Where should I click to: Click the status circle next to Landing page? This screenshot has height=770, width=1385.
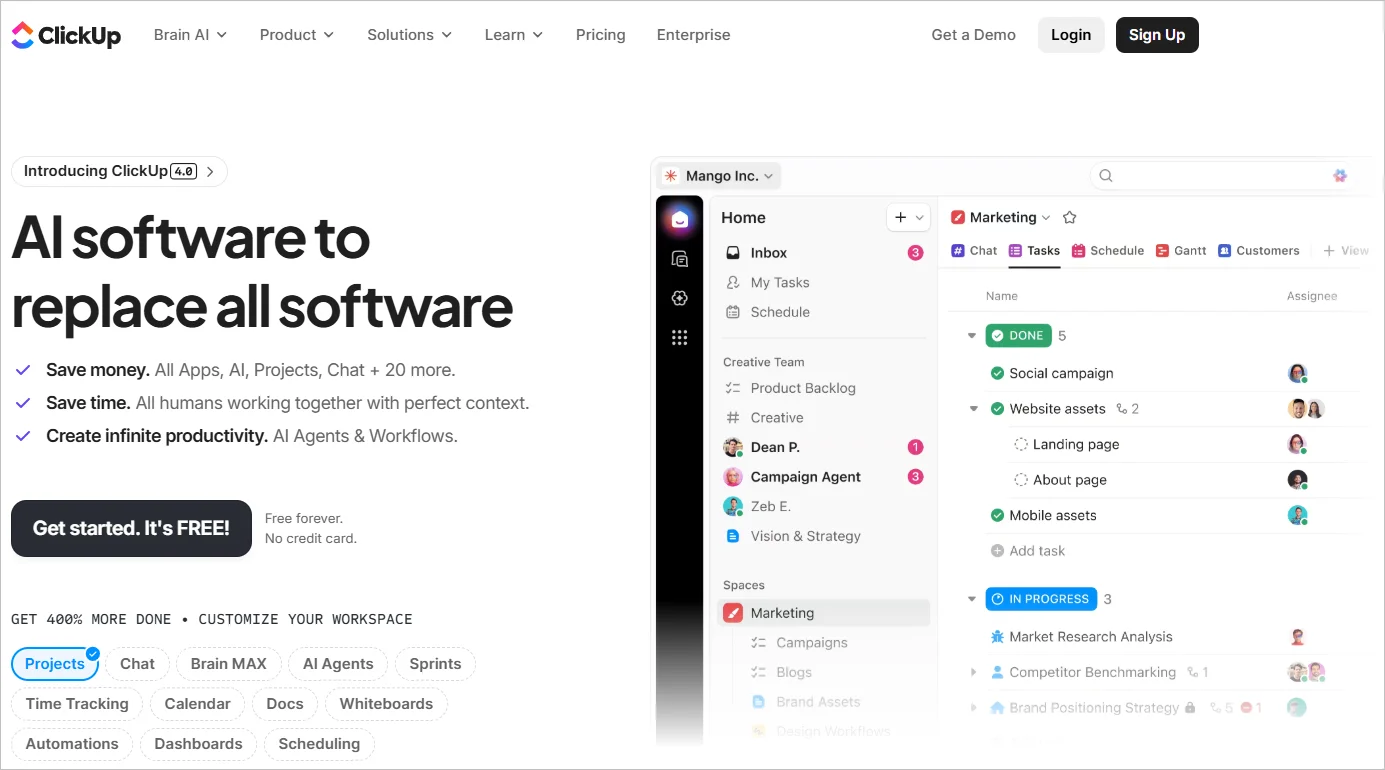coord(1020,444)
